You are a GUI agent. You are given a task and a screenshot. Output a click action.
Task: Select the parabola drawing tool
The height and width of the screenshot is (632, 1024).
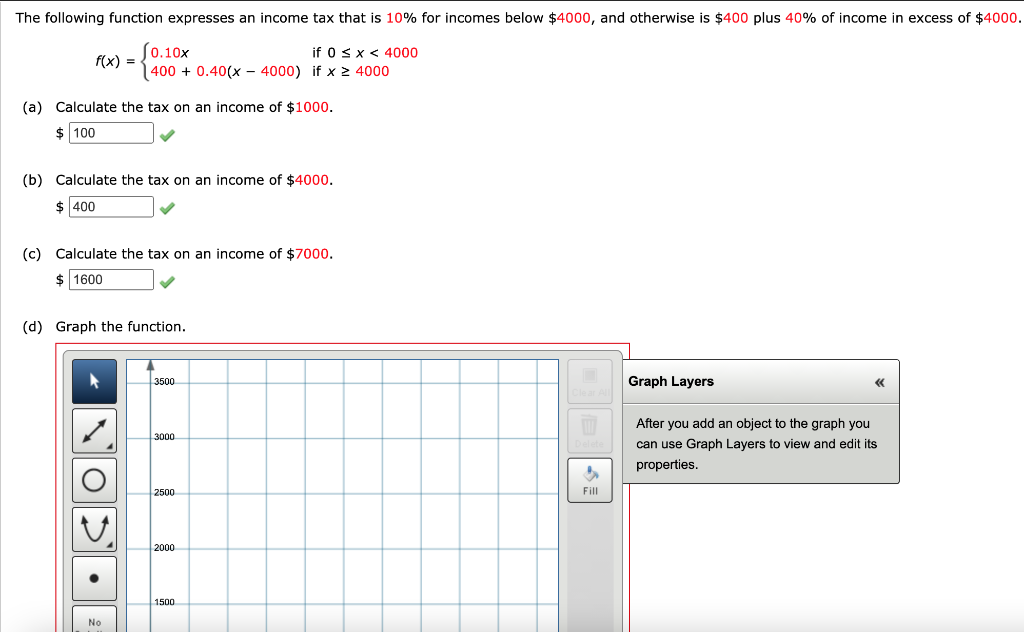coord(94,529)
